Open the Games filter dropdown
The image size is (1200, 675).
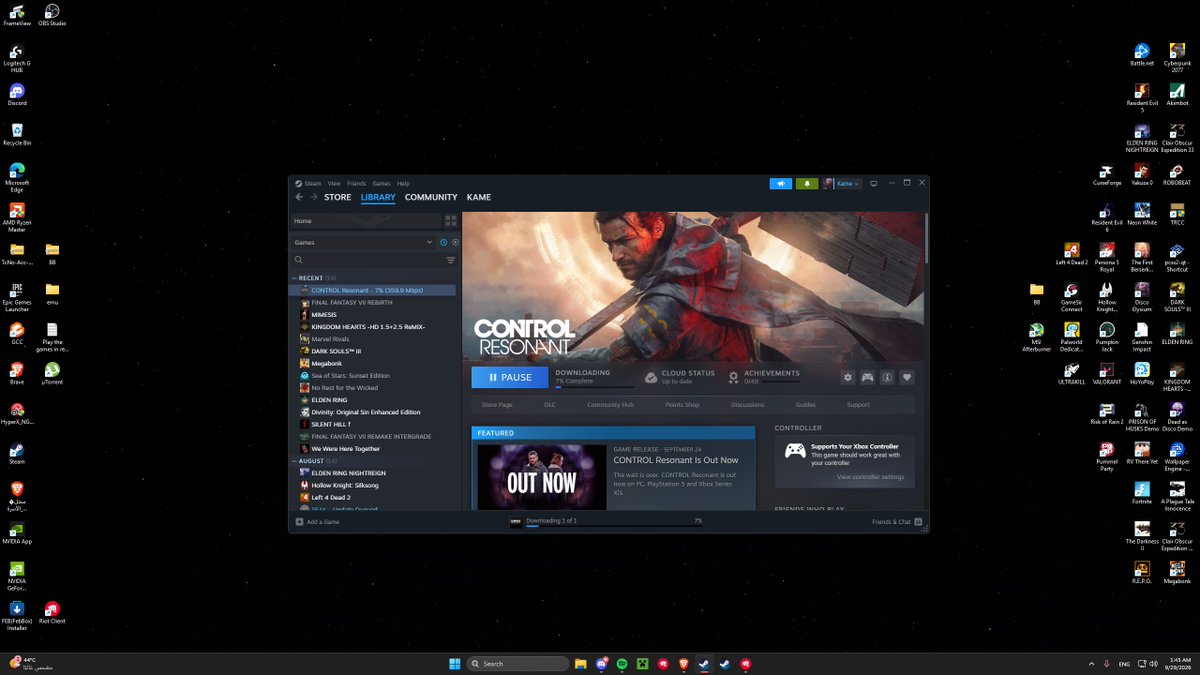coord(363,242)
